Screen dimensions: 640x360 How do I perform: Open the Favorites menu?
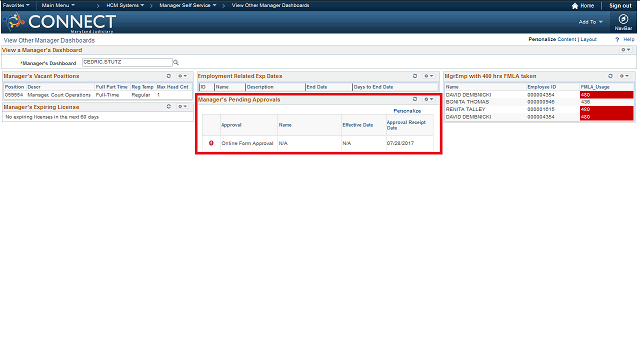click(x=16, y=5)
